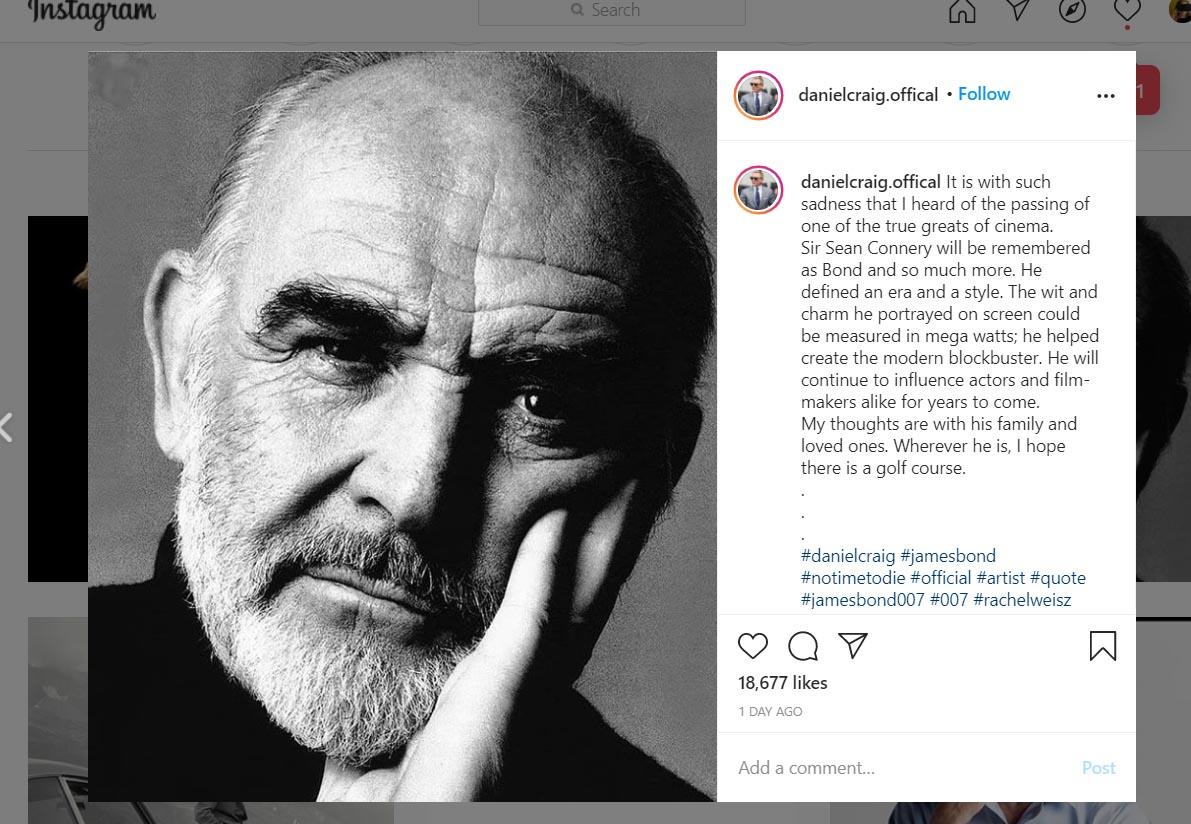The height and width of the screenshot is (824, 1191).
Task: Open activity heart icon in header
Action: point(1127,11)
